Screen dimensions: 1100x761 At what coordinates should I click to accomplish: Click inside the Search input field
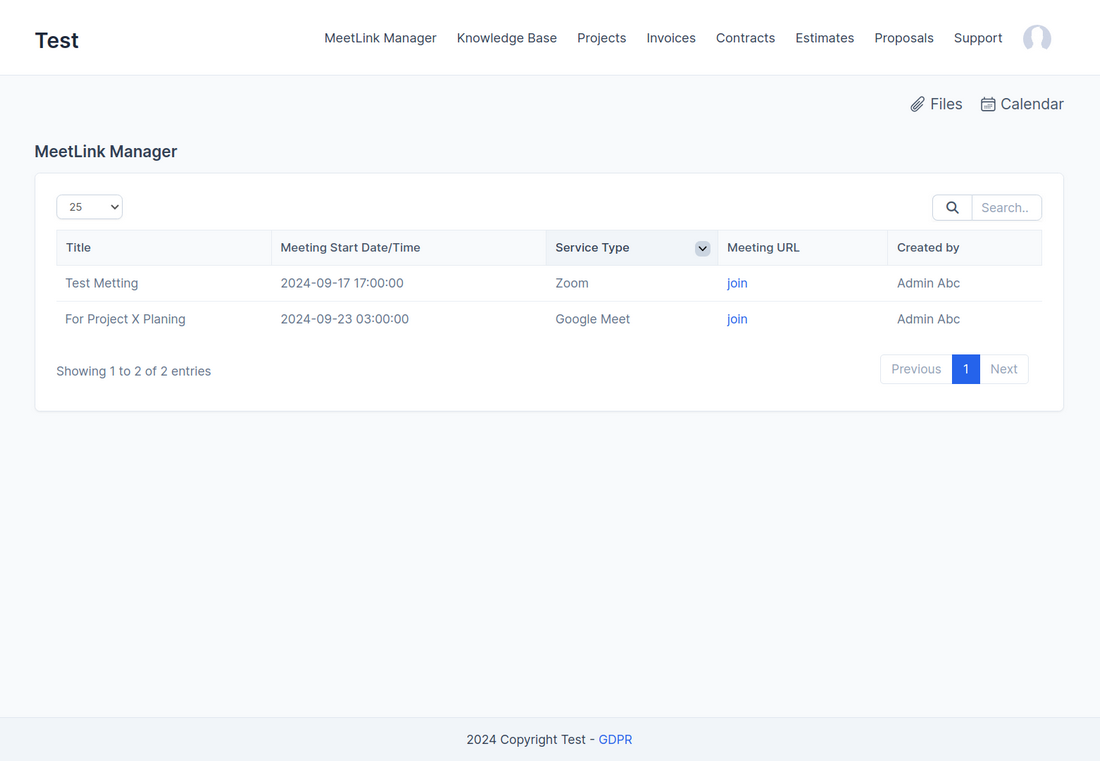1005,207
